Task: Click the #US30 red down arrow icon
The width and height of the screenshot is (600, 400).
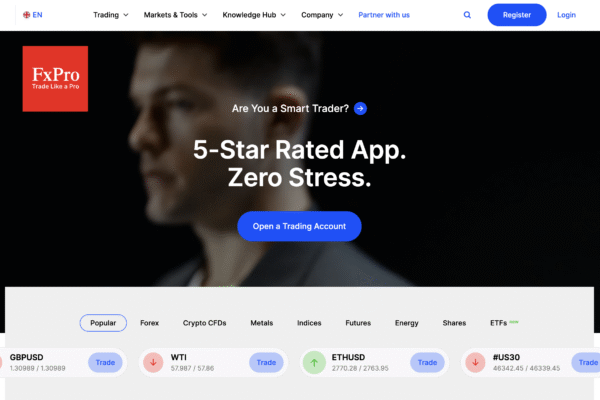Action: [x=475, y=362]
